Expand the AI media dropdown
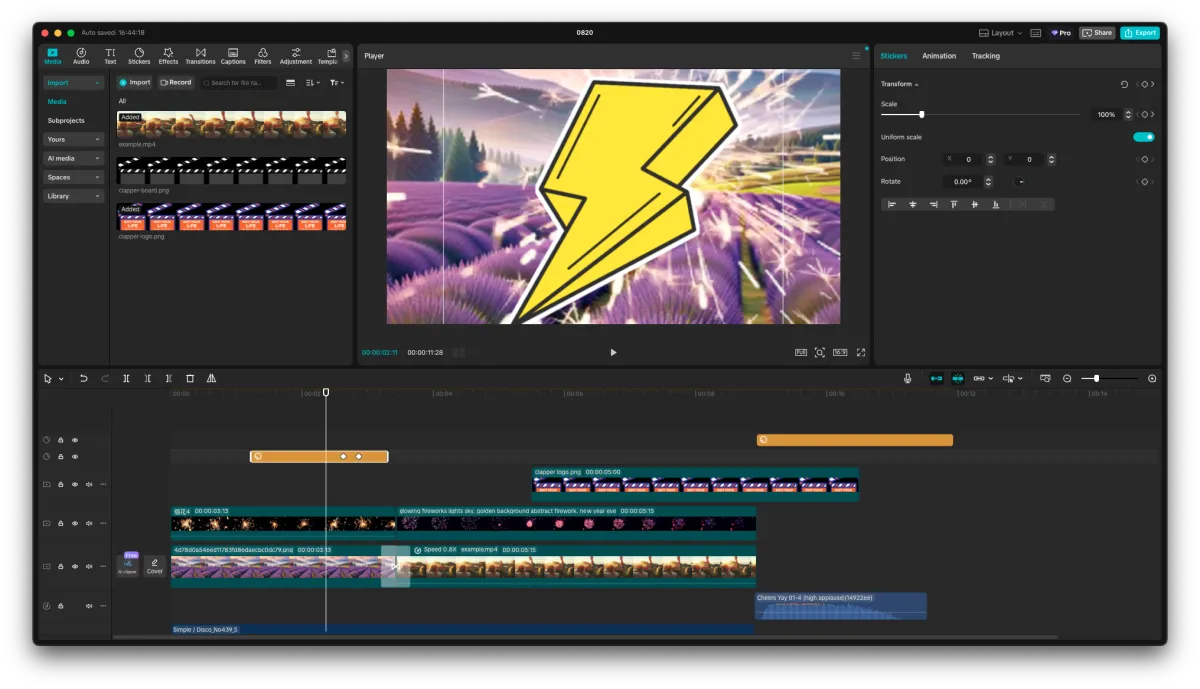1200x689 pixels. (74, 158)
